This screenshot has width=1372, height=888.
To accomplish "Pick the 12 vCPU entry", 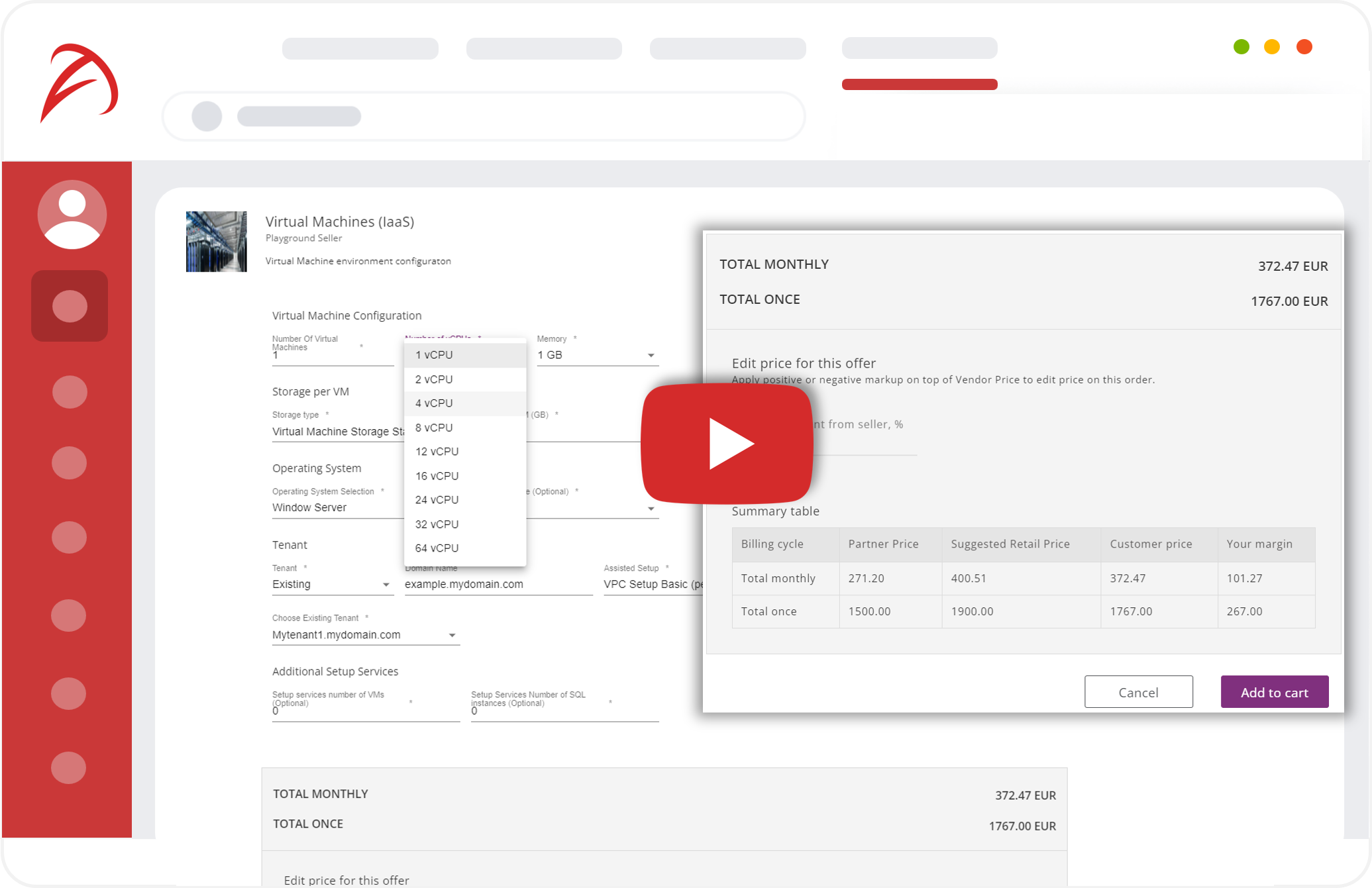I will (x=465, y=452).
